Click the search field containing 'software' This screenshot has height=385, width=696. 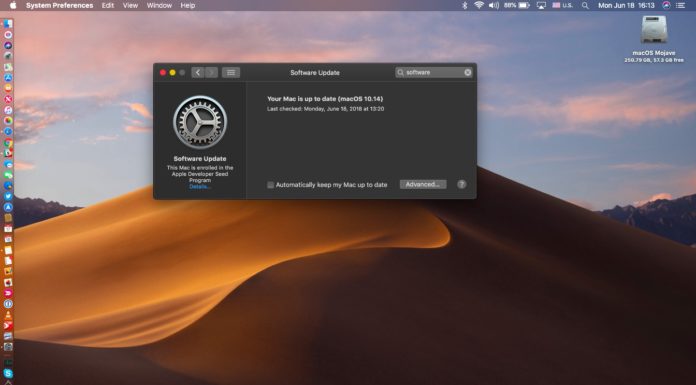click(434, 72)
